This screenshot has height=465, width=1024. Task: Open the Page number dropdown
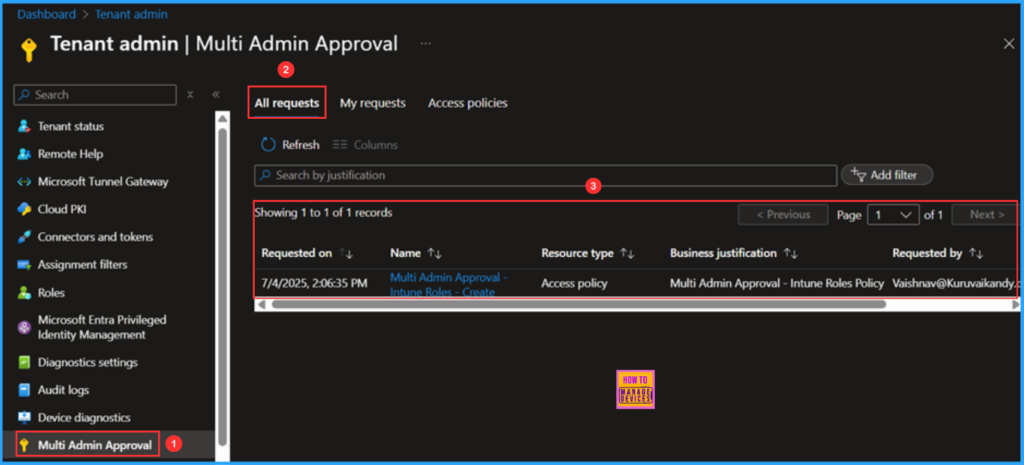coord(893,215)
